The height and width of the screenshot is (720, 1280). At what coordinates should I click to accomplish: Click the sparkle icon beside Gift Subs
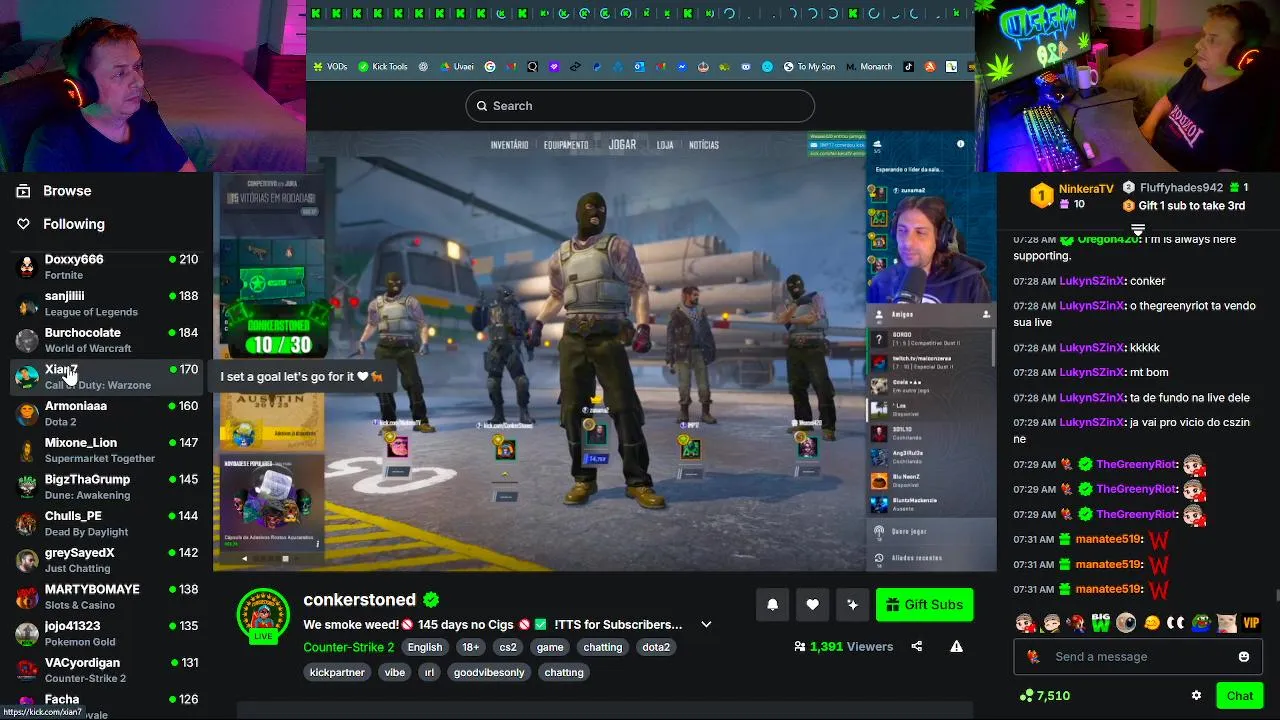click(x=852, y=604)
